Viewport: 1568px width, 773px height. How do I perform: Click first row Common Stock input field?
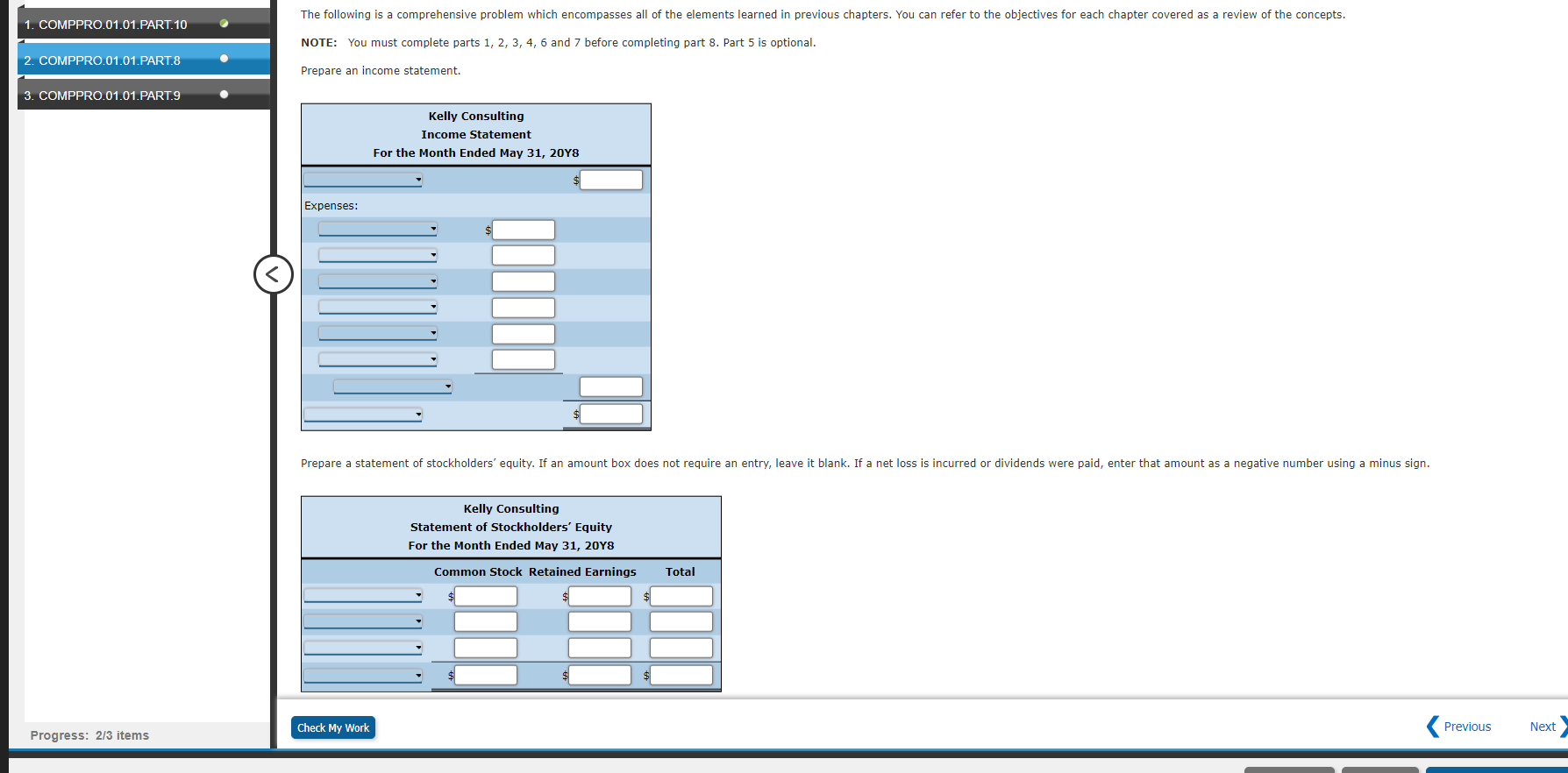point(486,596)
